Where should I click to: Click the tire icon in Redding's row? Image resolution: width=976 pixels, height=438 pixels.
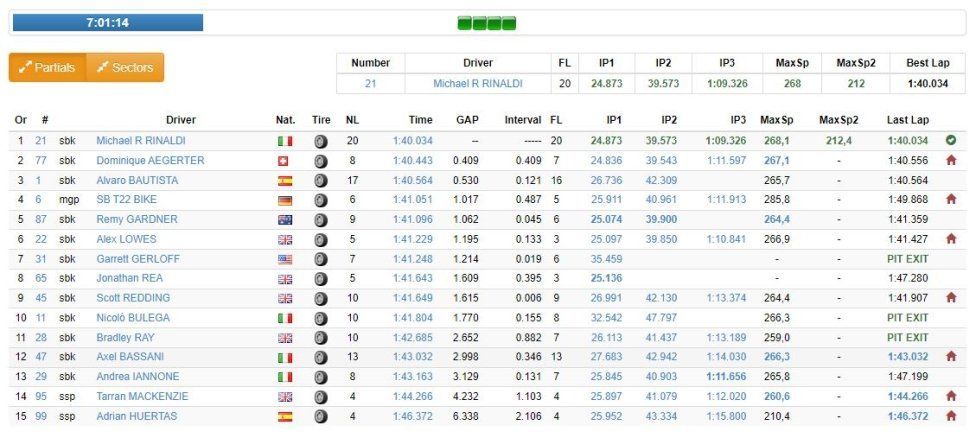(x=321, y=299)
